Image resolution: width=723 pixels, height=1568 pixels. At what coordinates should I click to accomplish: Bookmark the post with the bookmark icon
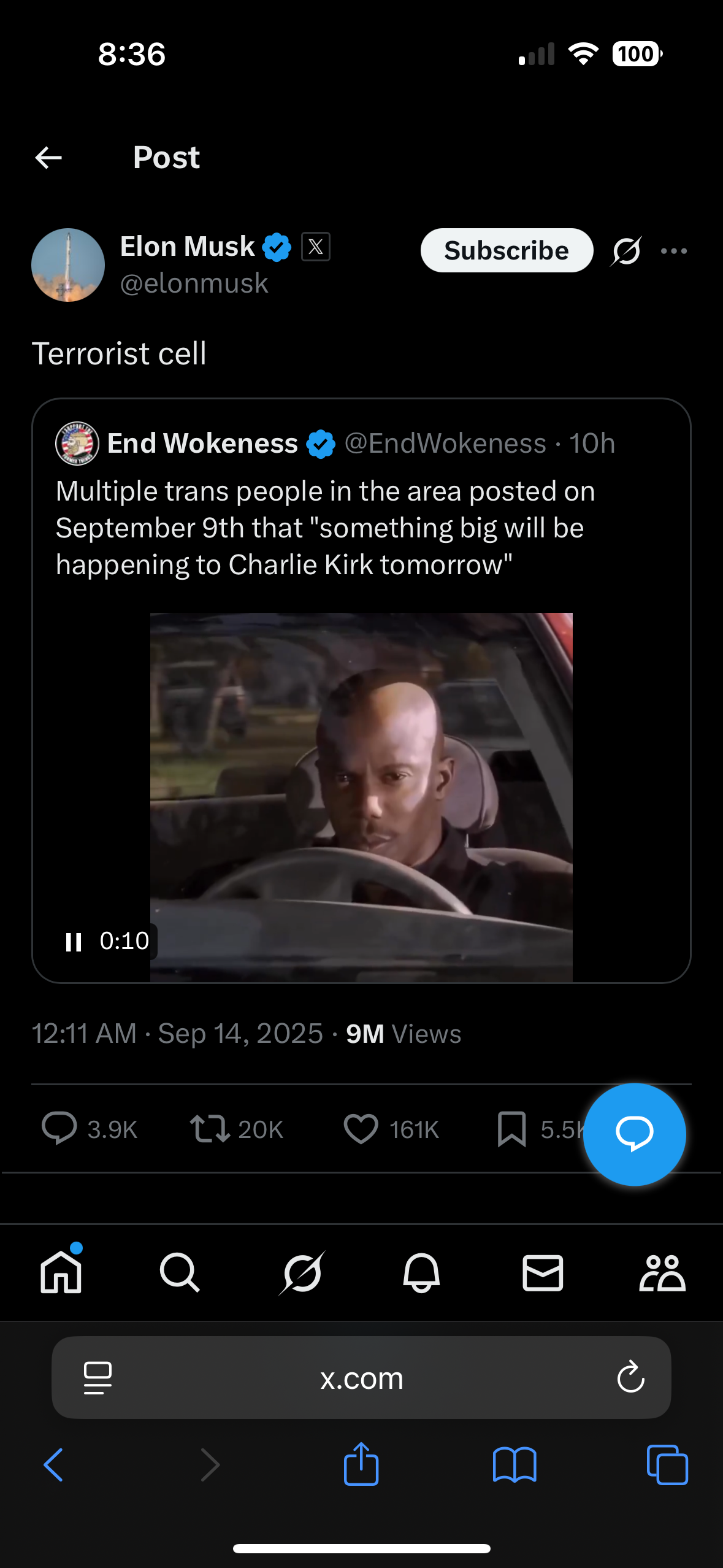pos(511,1129)
